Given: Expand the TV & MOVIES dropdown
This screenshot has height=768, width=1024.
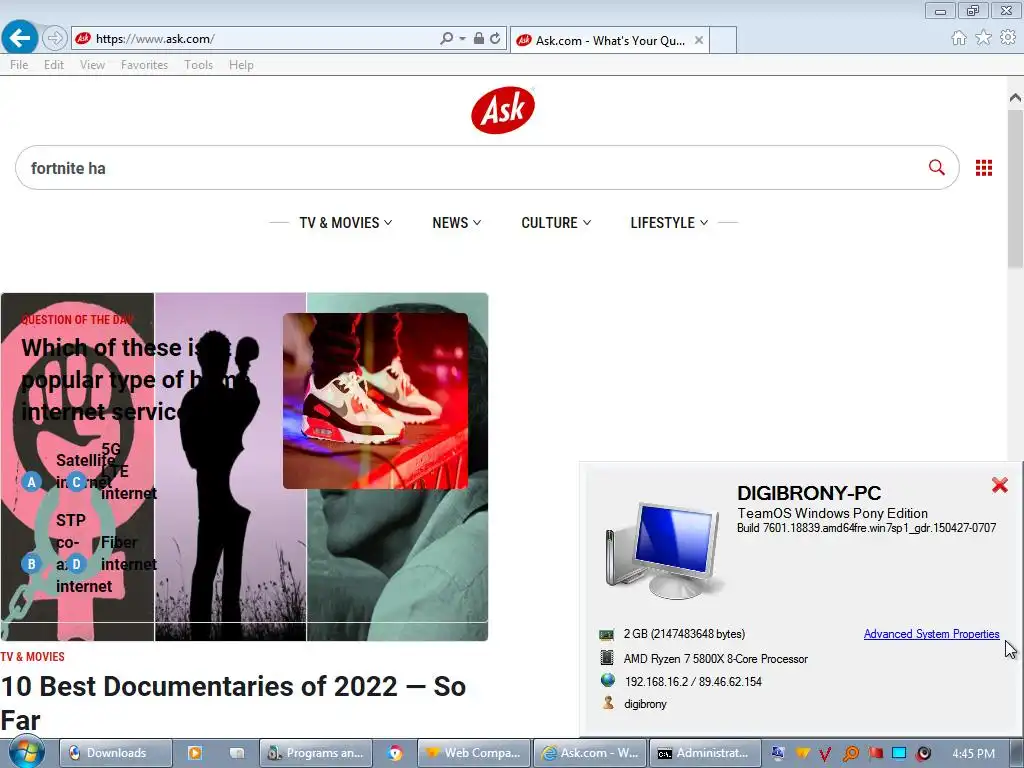Looking at the screenshot, I should 345,223.
